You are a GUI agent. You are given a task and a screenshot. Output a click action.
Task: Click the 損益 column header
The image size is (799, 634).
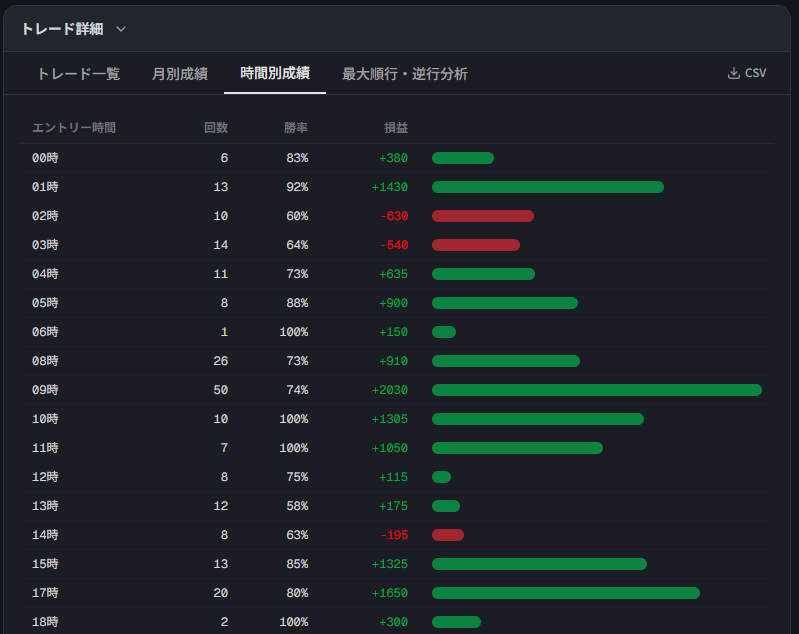[x=396, y=127]
